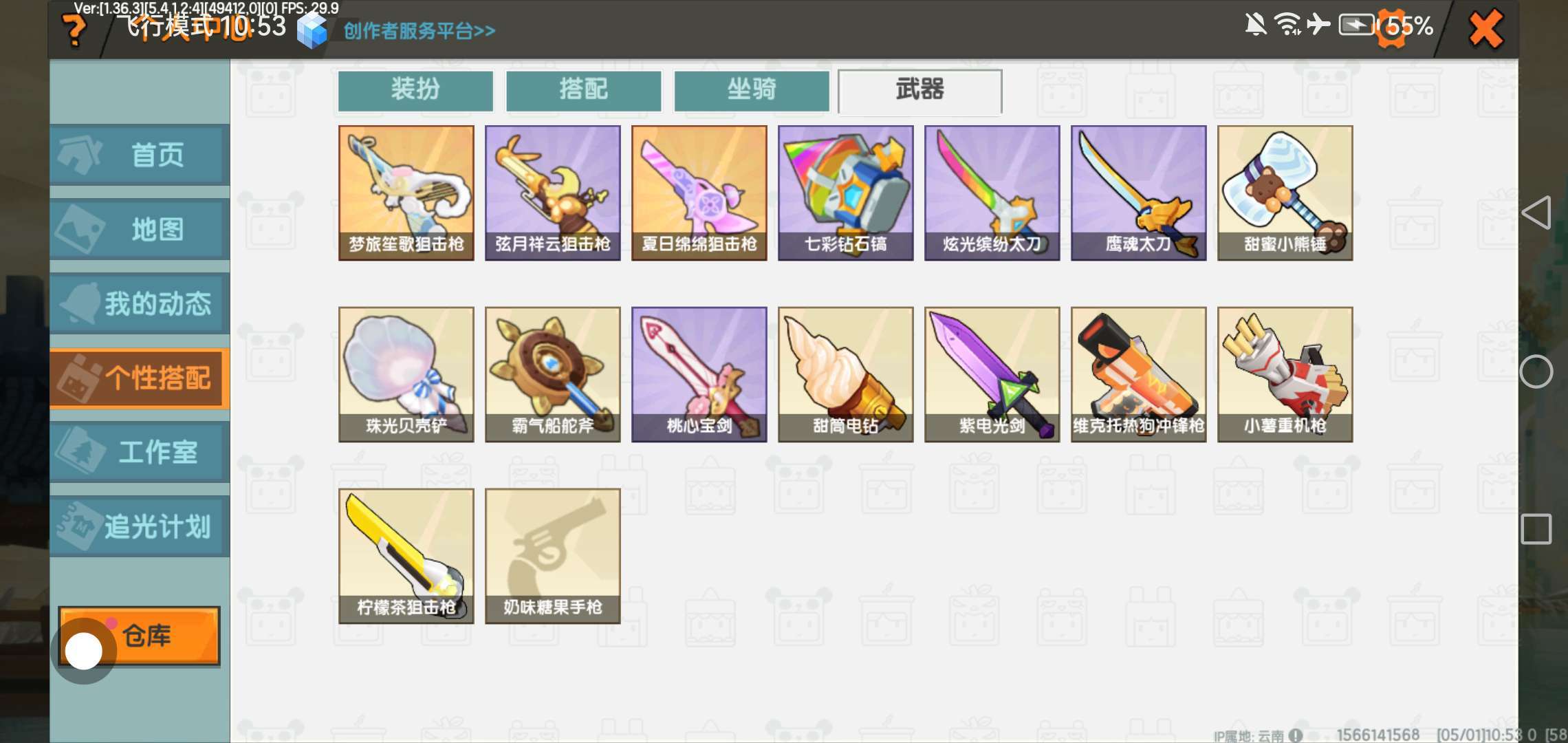Select the 柠檬茶狙击枪 weapon icon
Viewport: 1568px width, 743px height.
point(406,556)
